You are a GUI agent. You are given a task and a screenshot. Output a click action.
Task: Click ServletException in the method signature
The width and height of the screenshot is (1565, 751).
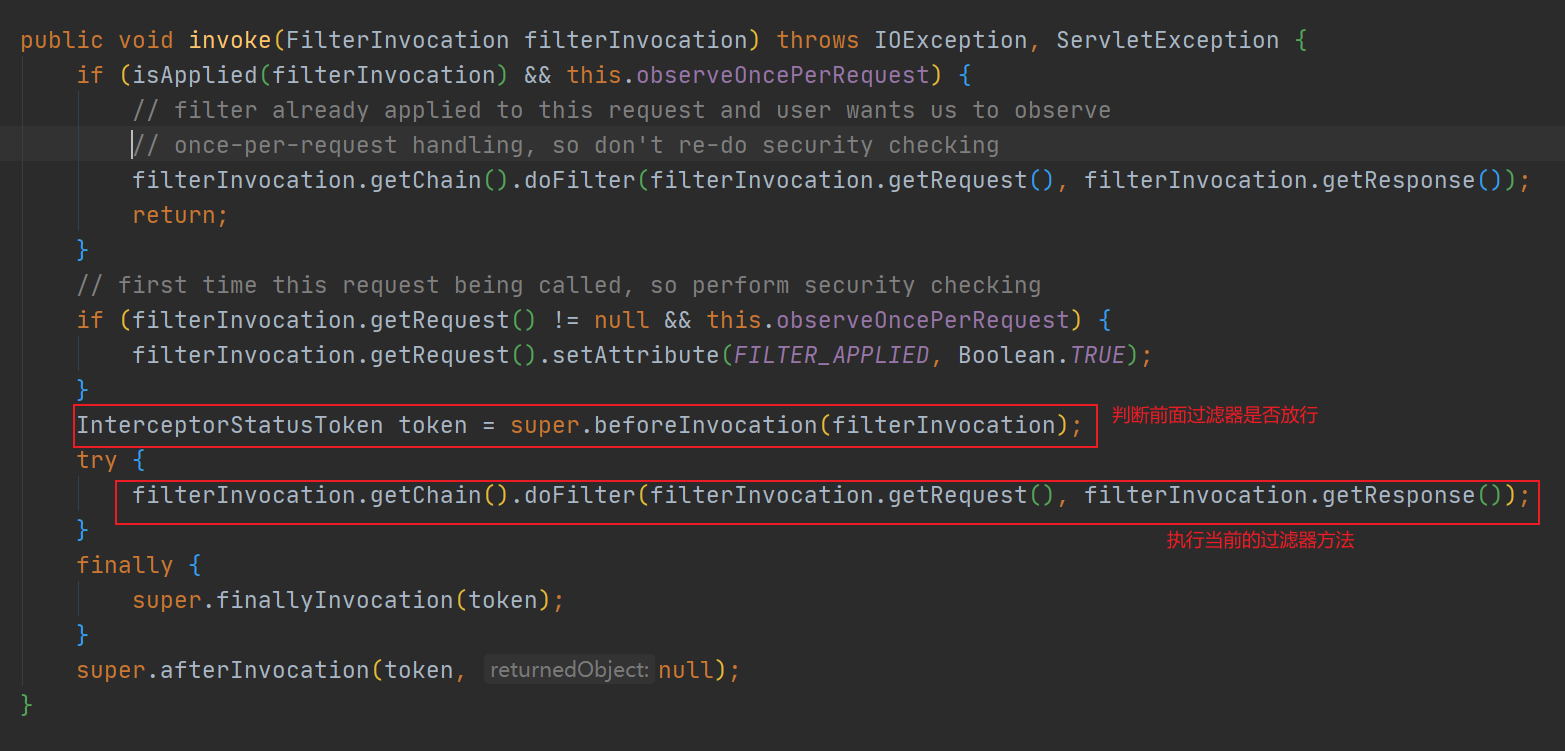[x=1168, y=40]
